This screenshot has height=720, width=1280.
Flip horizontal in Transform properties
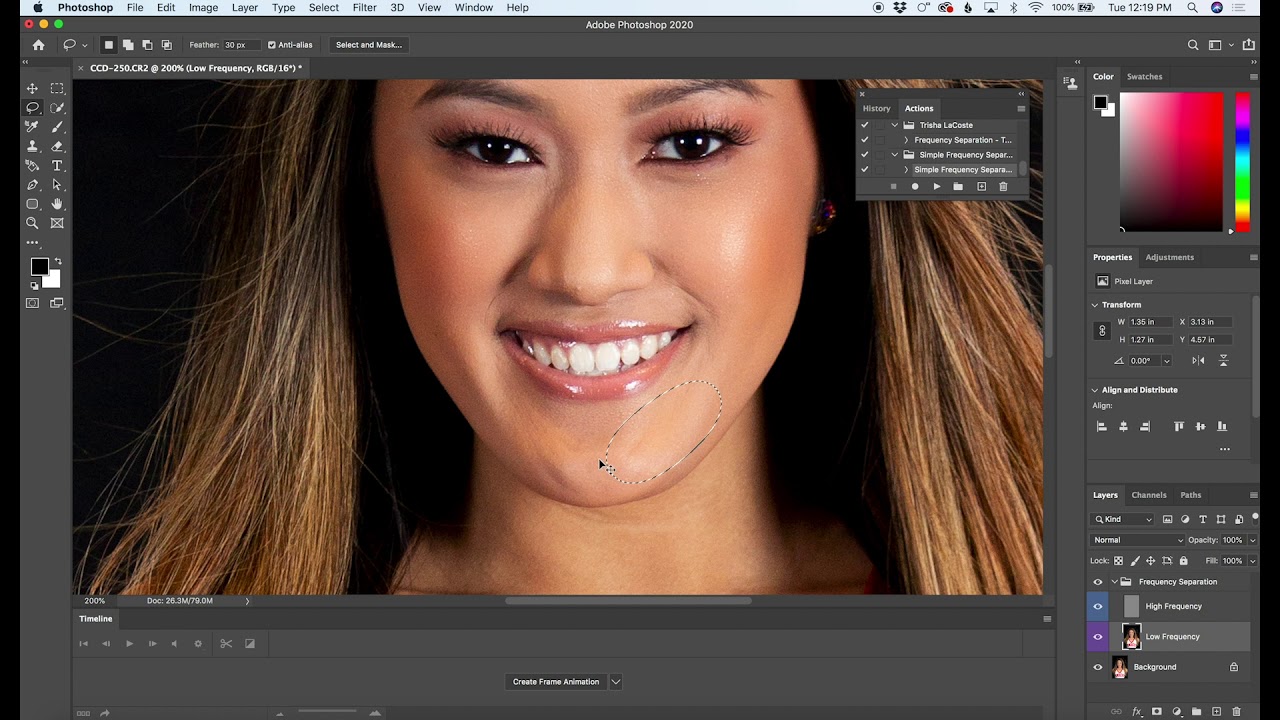point(1199,361)
